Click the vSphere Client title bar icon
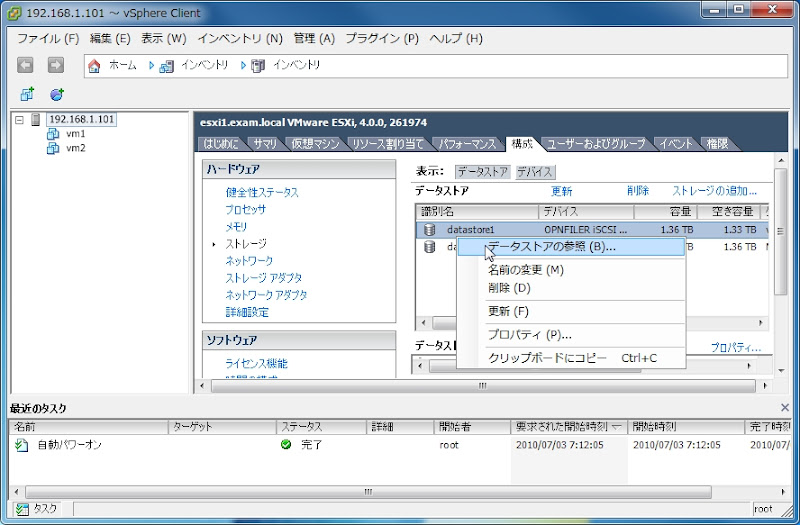Screen dimensions: 800x525 tap(14, 13)
